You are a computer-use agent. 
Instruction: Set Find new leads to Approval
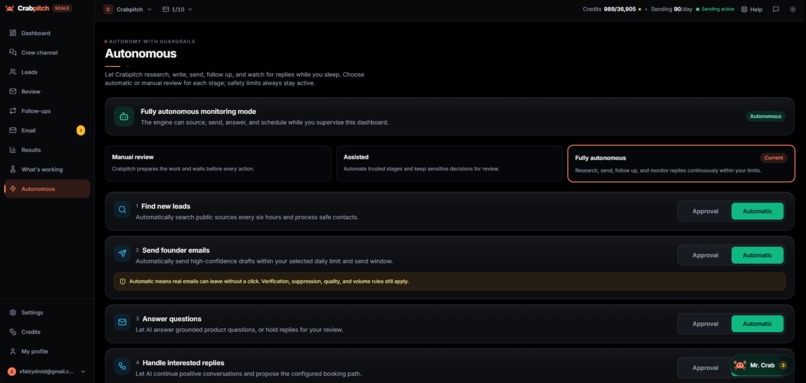705,211
